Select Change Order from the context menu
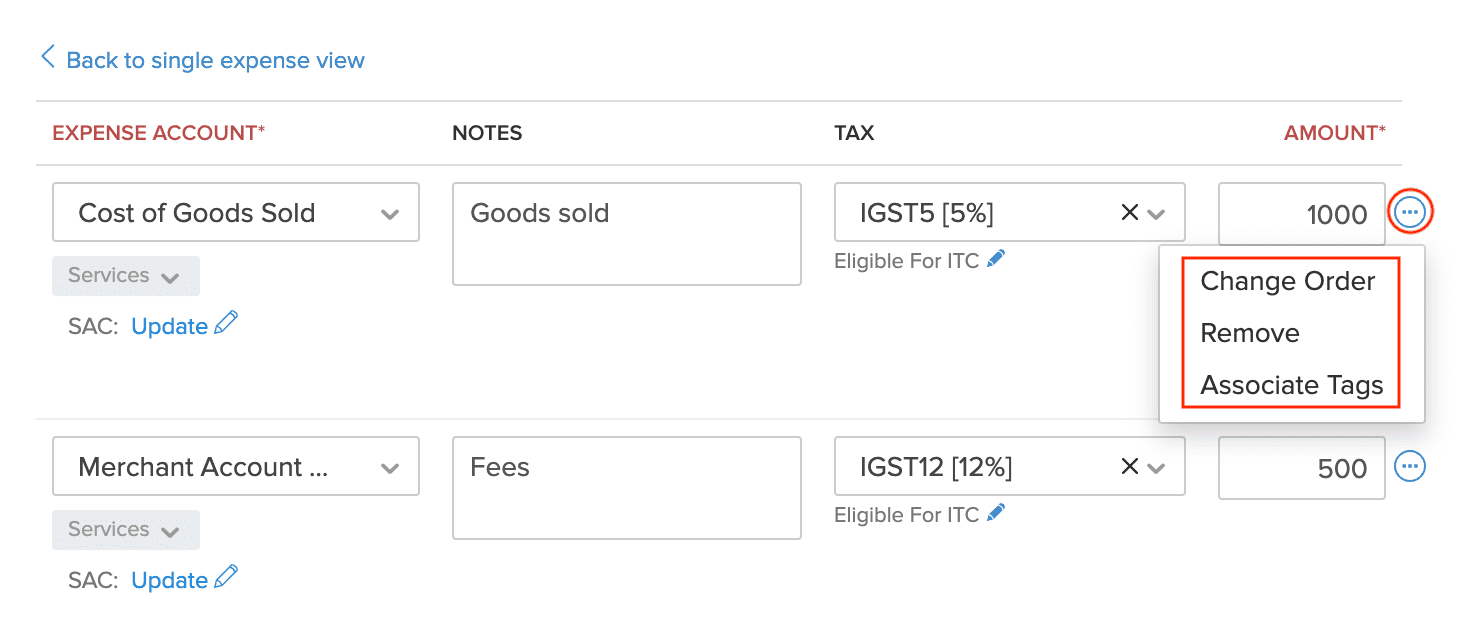 coord(1287,281)
